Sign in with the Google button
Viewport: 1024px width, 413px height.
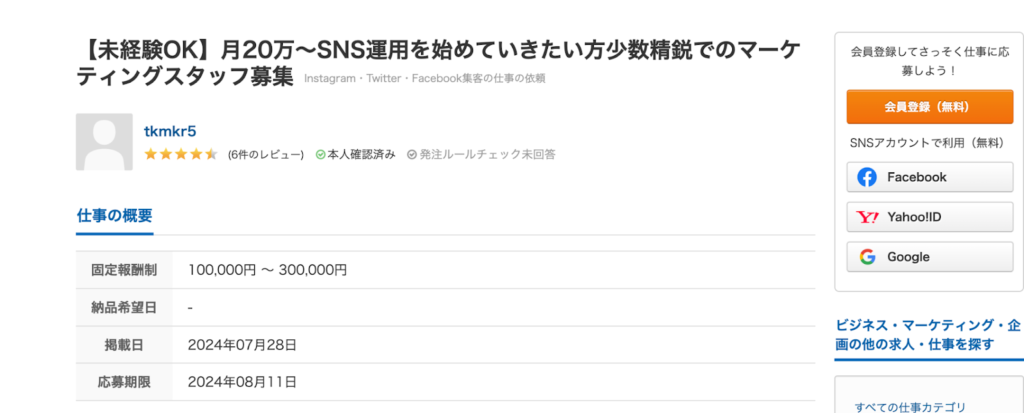(930, 257)
